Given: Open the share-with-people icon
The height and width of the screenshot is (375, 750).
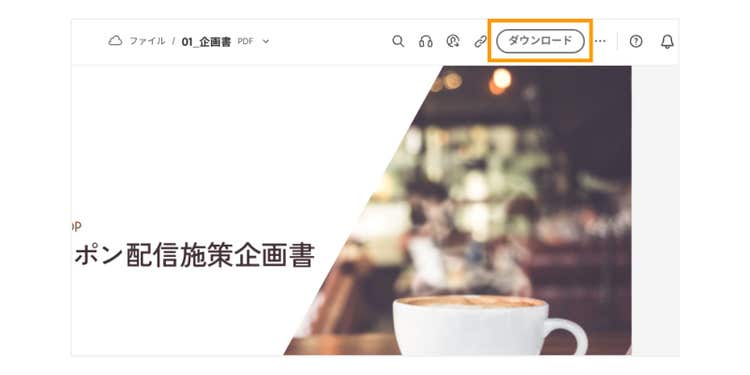Looking at the screenshot, I should point(452,41).
